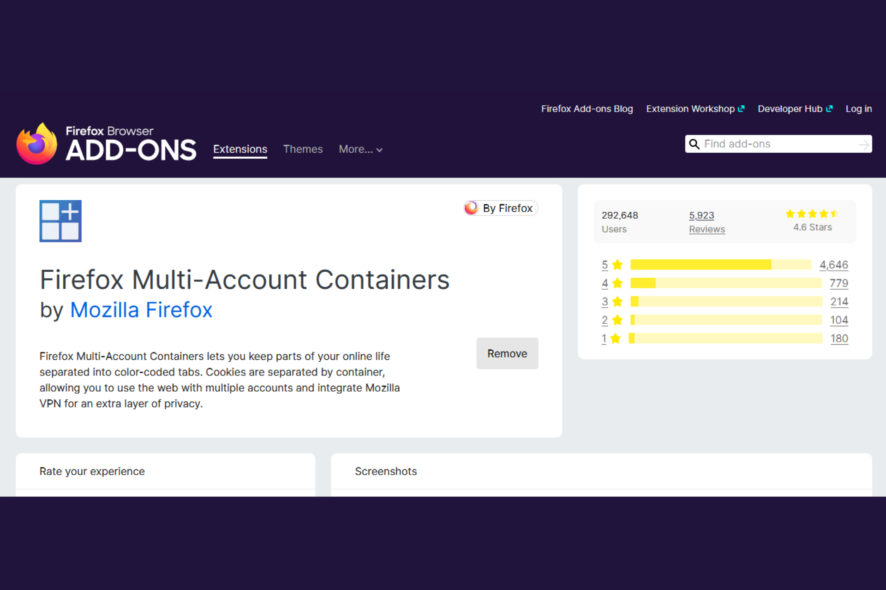Click the By Firefox badge icon
886x590 pixels.
pyautogui.click(x=470, y=208)
